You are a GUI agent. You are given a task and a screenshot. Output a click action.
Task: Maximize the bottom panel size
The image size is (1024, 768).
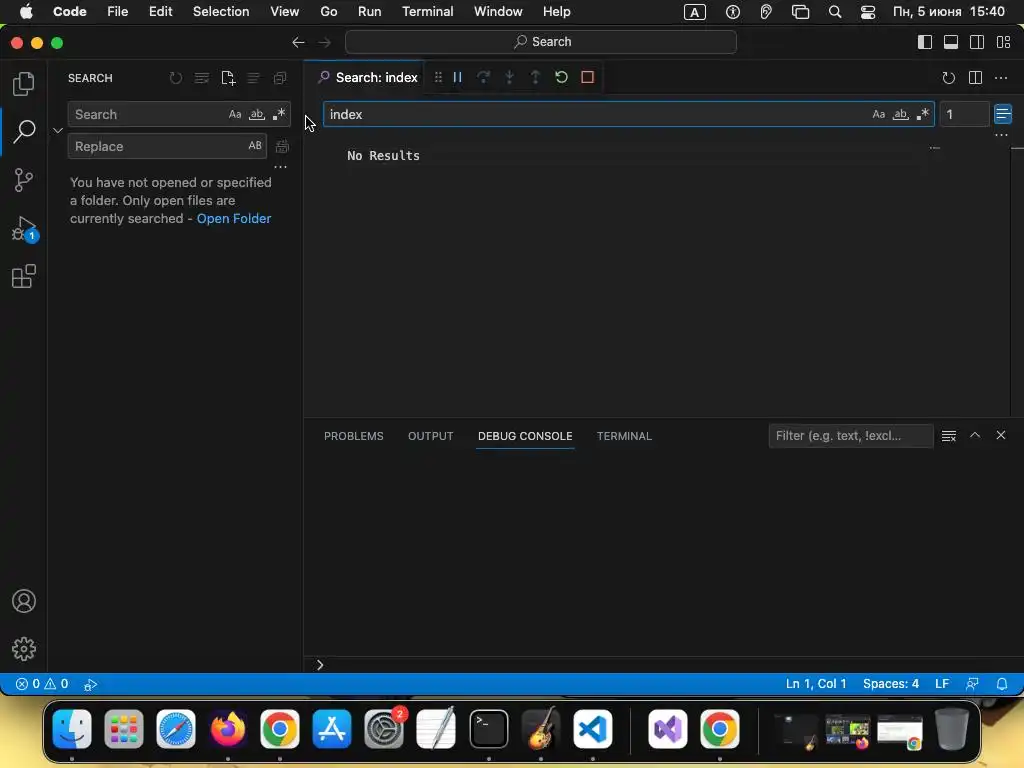tap(975, 435)
